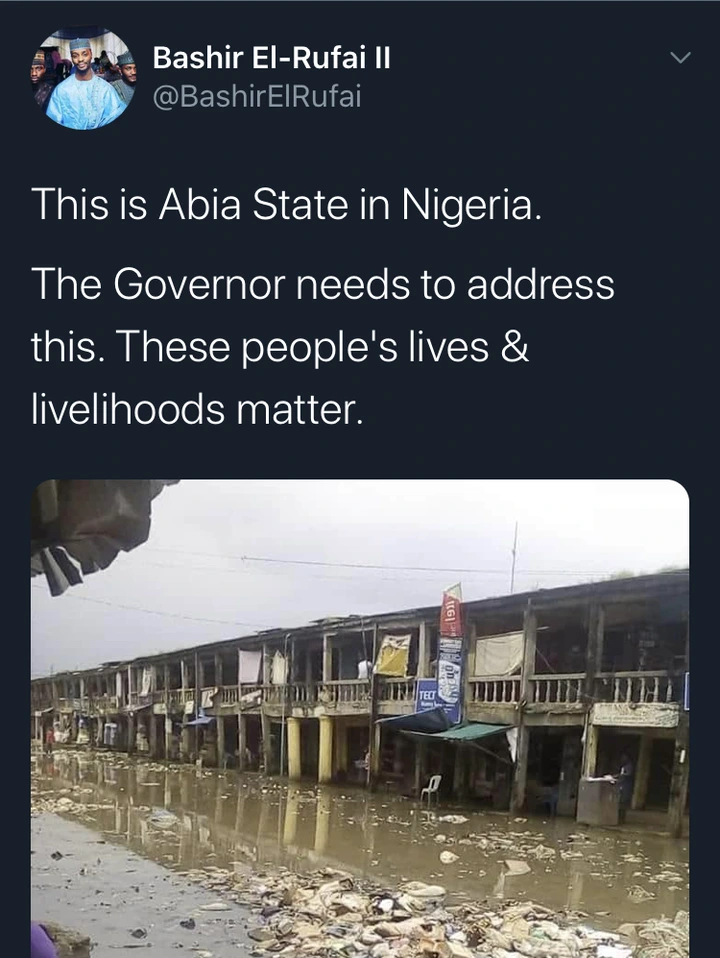
Task: Tap the man in blue in the avatar
Action: click(84, 89)
